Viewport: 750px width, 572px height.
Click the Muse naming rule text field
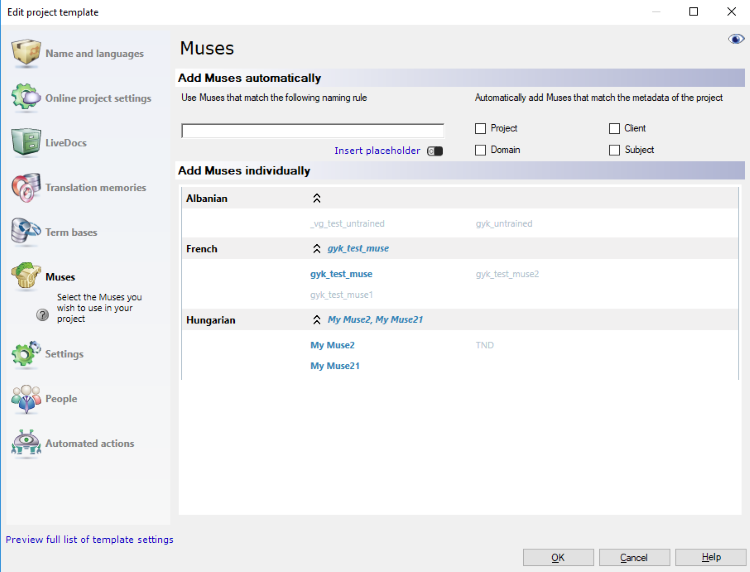[x=312, y=130]
